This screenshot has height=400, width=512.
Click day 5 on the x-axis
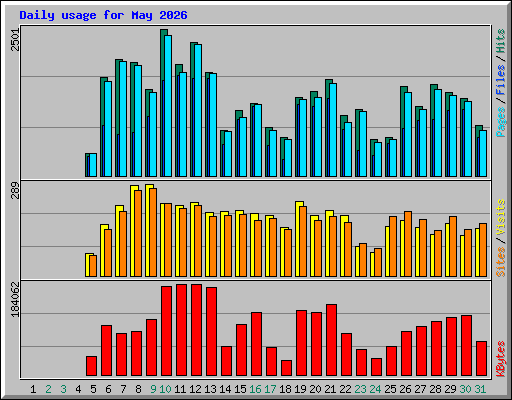[93, 389]
